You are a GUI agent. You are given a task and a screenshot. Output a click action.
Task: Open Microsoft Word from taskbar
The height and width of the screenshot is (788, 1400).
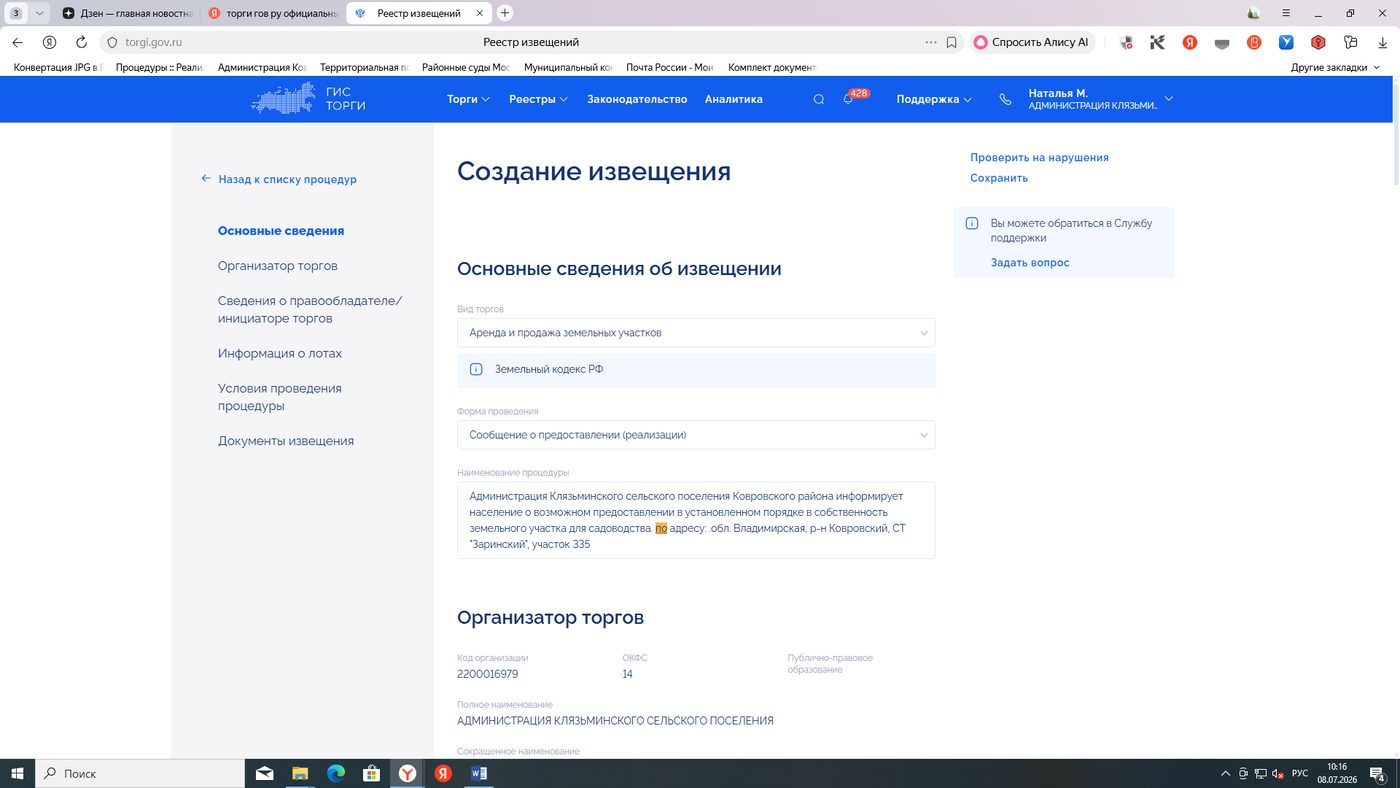click(x=478, y=773)
